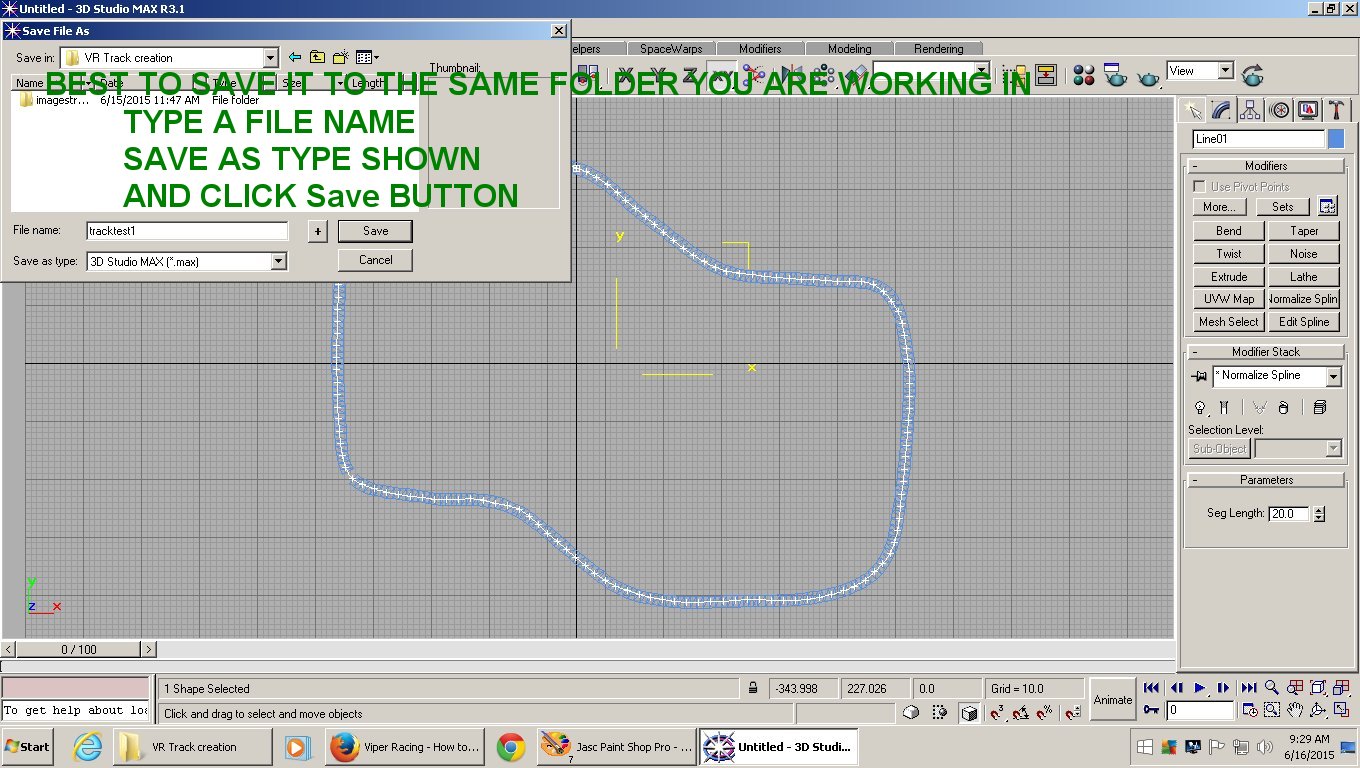This screenshot has height=768, width=1360.
Task: Click the Edit Stack icon
Action: [1320, 408]
